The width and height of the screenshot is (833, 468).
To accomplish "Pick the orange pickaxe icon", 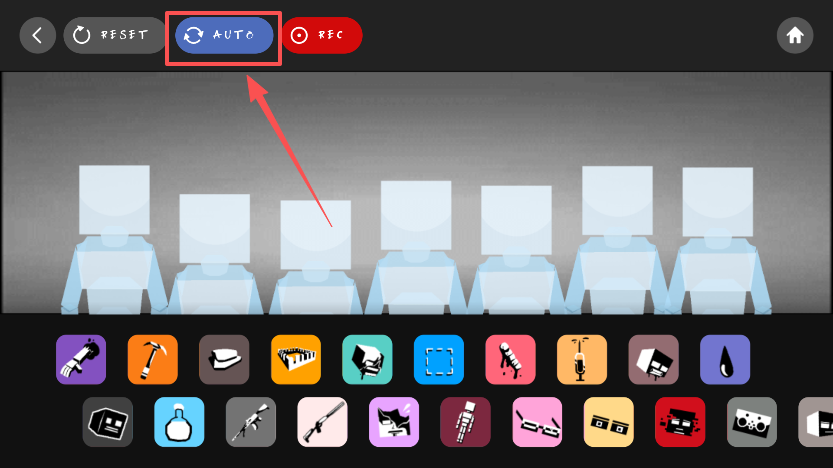I will pyautogui.click(x=152, y=360).
